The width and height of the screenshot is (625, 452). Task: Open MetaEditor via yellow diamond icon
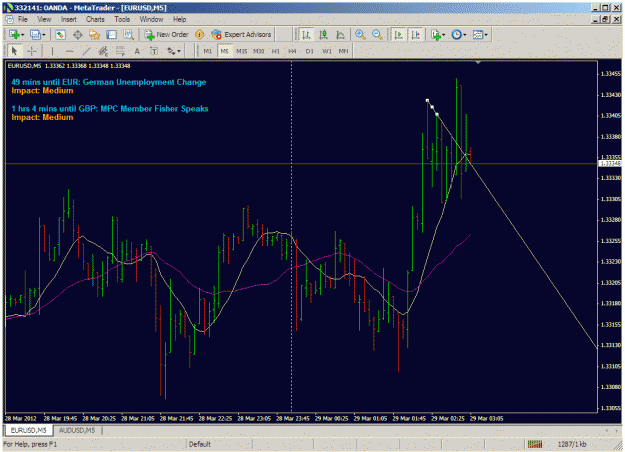(x=200, y=35)
